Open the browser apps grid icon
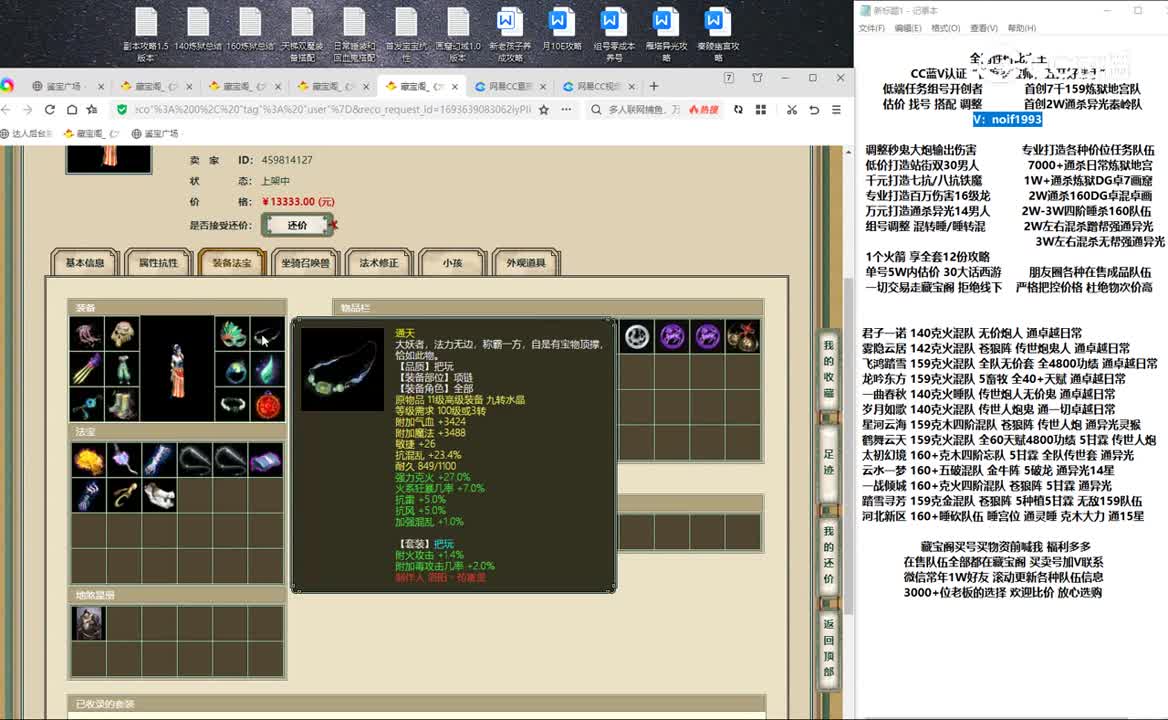The image size is (1168, 720). [761, 109]
